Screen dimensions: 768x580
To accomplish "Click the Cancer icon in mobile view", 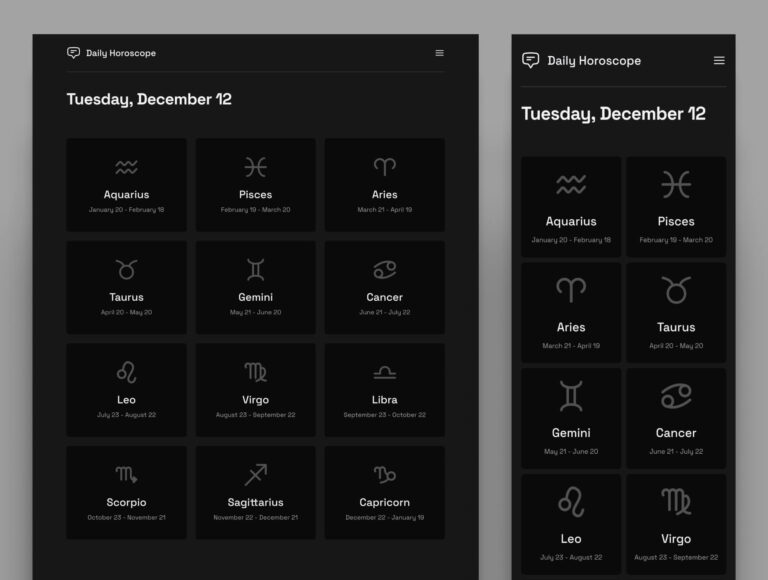I will coord(676,396).
